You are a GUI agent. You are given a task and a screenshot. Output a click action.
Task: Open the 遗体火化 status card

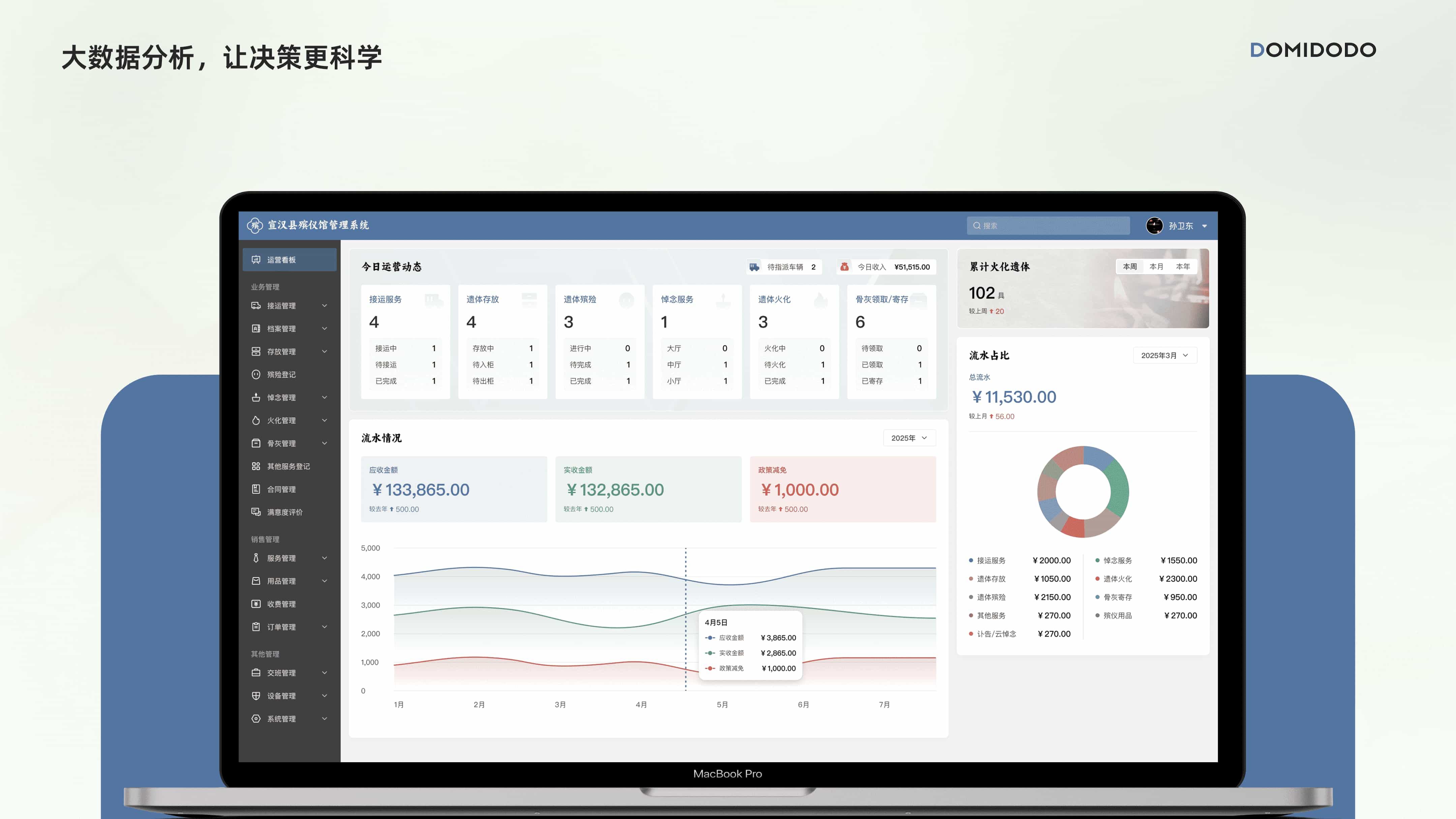(794, 342)
